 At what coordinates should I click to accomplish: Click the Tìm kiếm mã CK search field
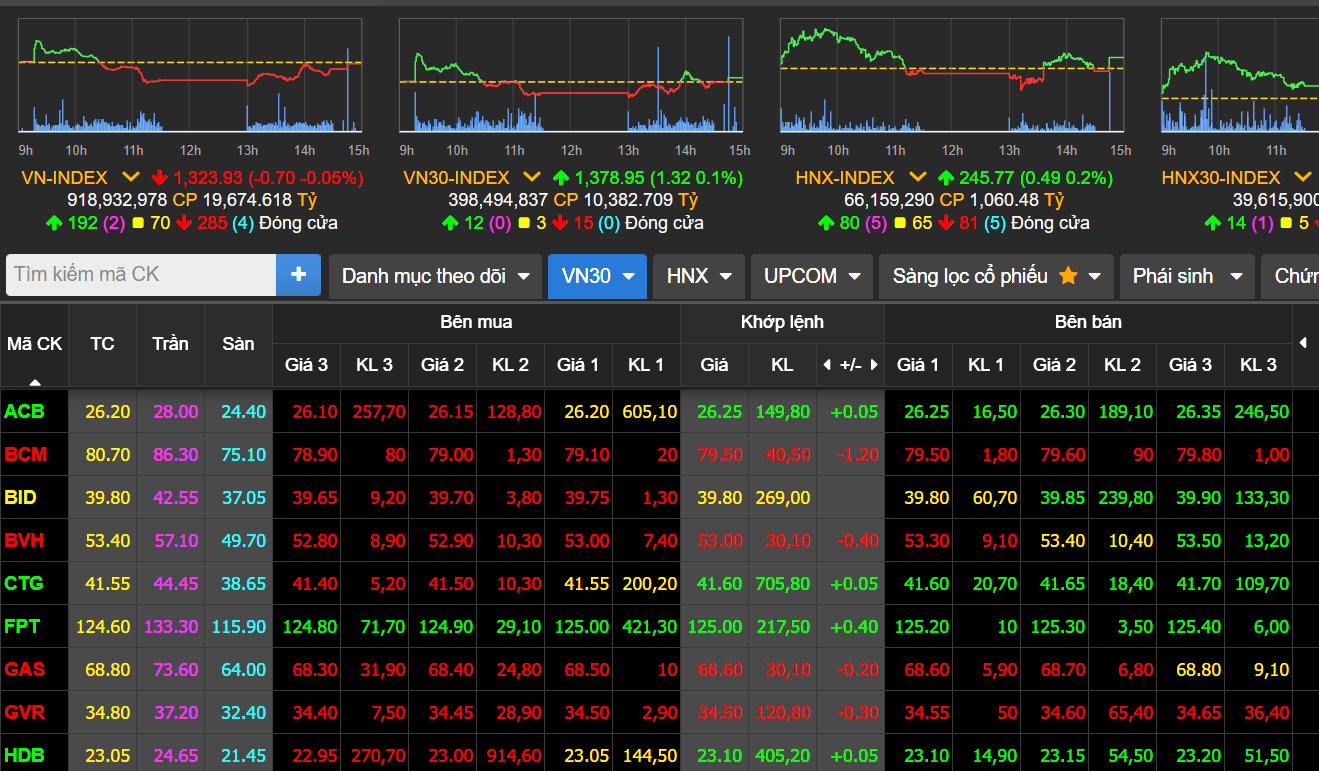(141, 275)
